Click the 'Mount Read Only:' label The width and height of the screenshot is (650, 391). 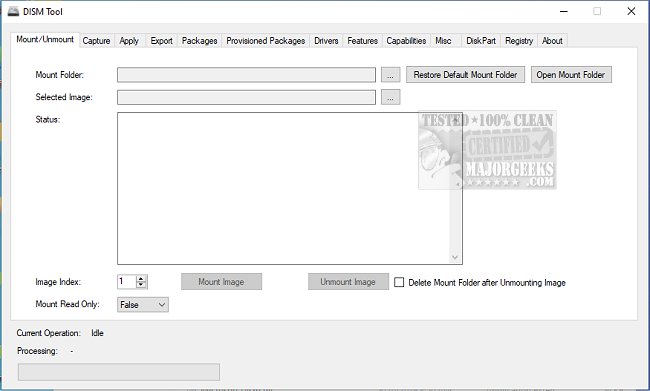(67, 304)
